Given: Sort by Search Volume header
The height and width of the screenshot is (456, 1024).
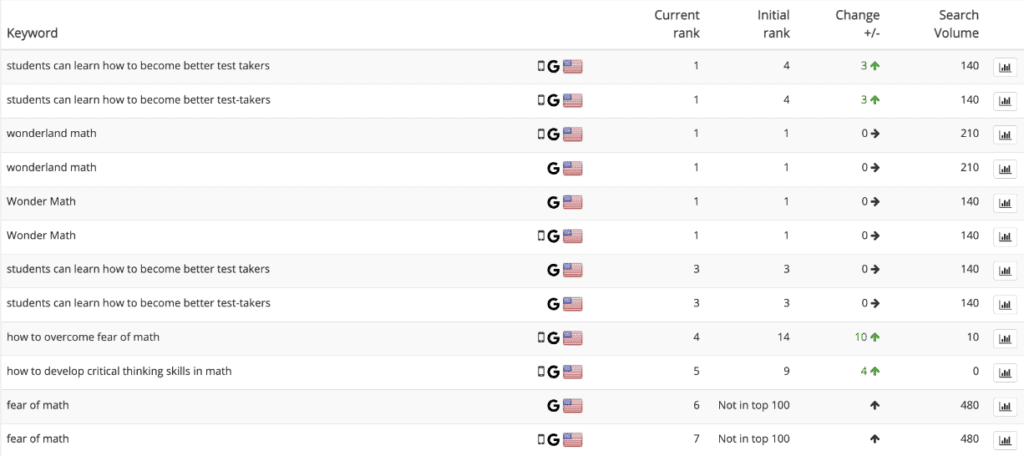Looking at the screenshot, I should pos(958,24).
